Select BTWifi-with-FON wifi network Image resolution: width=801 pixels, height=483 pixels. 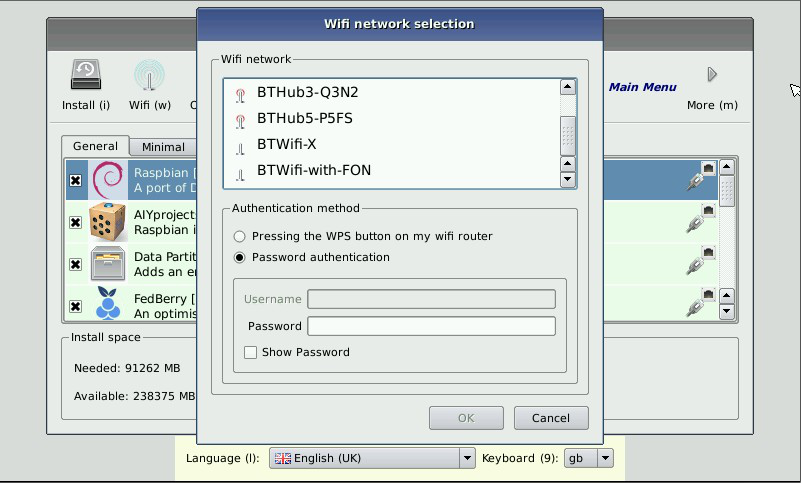pyautogui.click(x=392, y=171)
